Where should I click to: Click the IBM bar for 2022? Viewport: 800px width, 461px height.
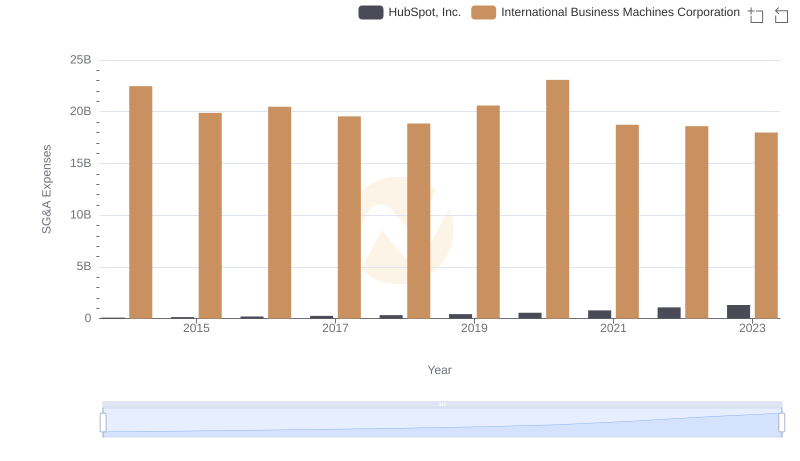tap(696, 222)
